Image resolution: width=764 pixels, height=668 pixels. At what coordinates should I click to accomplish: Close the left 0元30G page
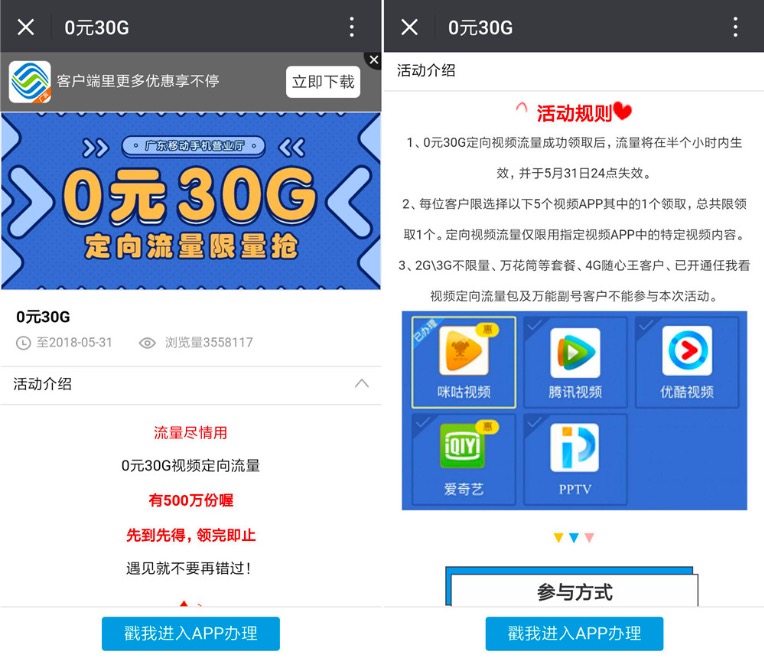tap(26, 27)
